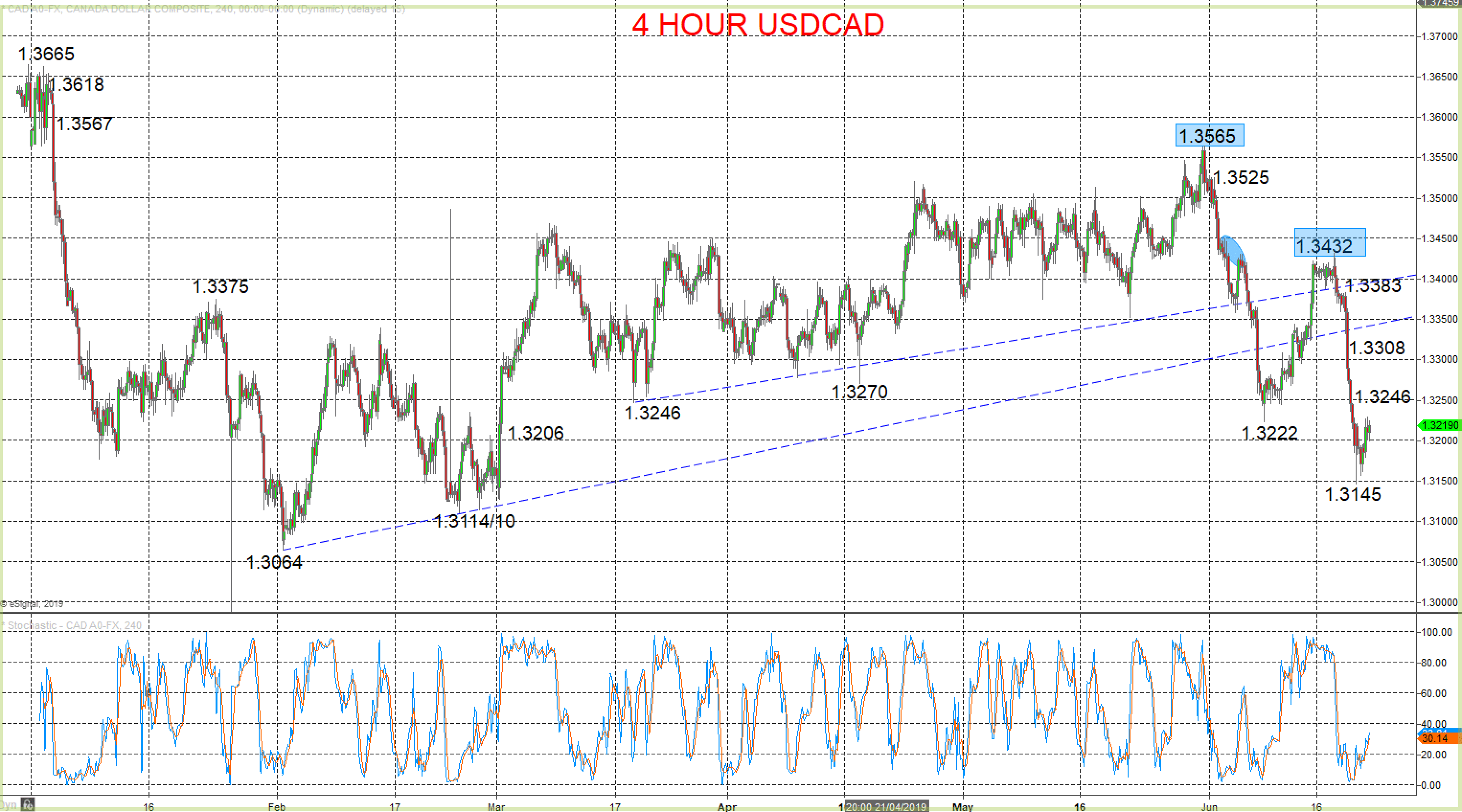Click 1.30000 on the price axis
Viewport: 1462px width, 812px height.
pos(1439,602)
